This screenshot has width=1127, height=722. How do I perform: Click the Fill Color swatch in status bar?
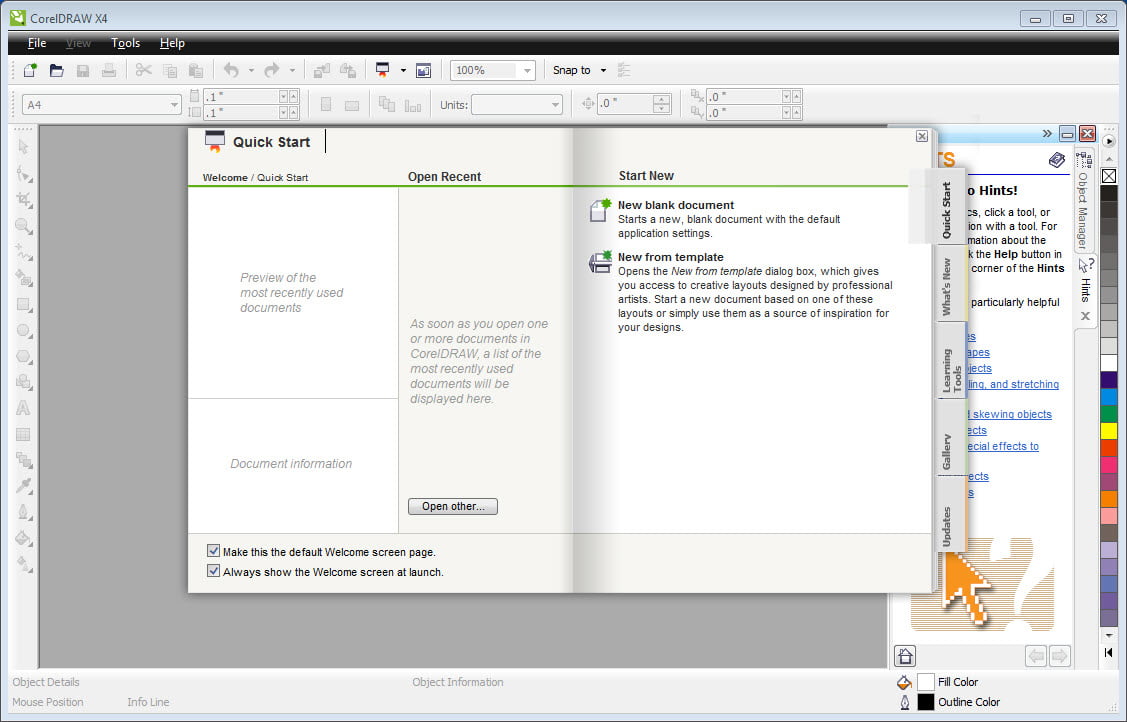[926, 682]
